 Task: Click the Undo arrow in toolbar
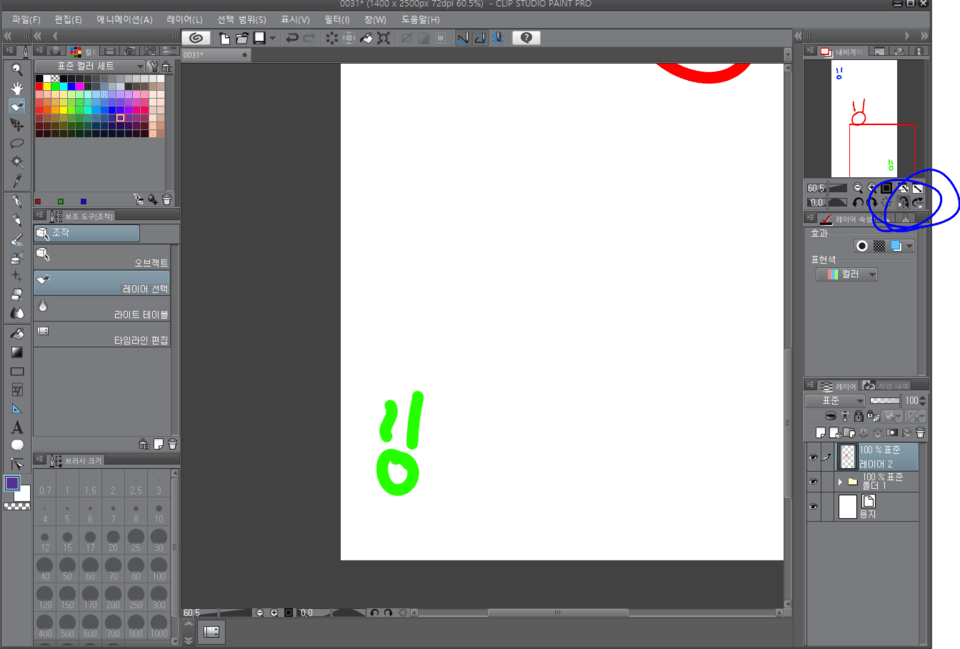pyautogui.click(x=291, y=38)
